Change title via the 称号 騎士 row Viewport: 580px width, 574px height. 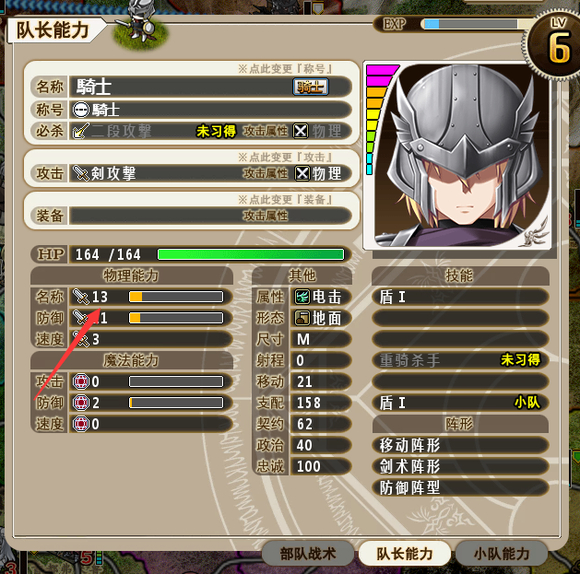210,110
